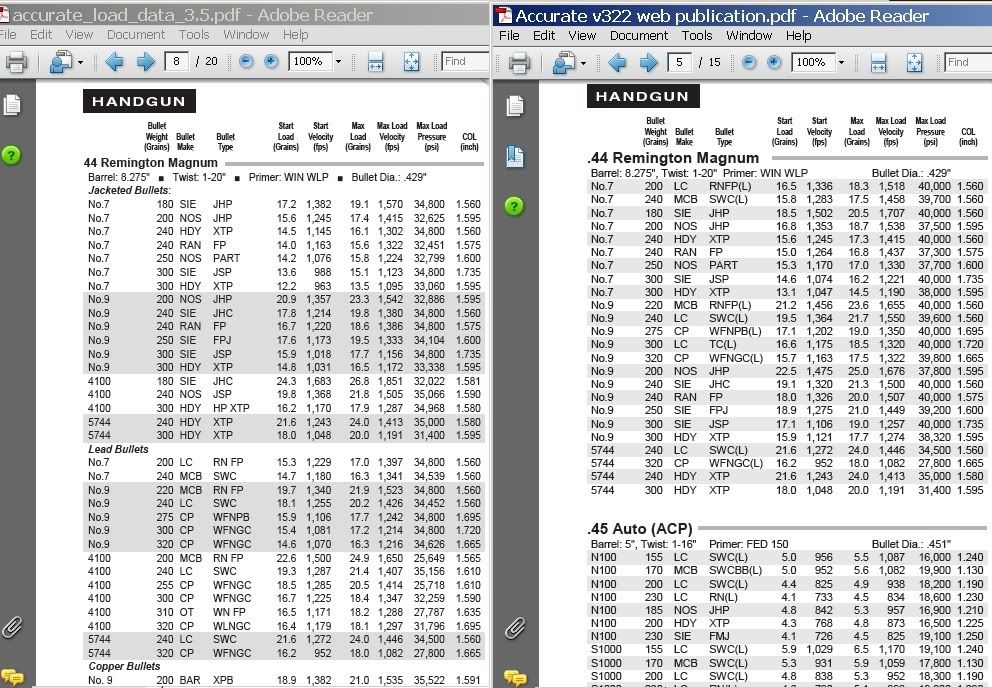The image size is (992, 688).
Task: Open Tools menu in left window
Action: tap(194, 34)
